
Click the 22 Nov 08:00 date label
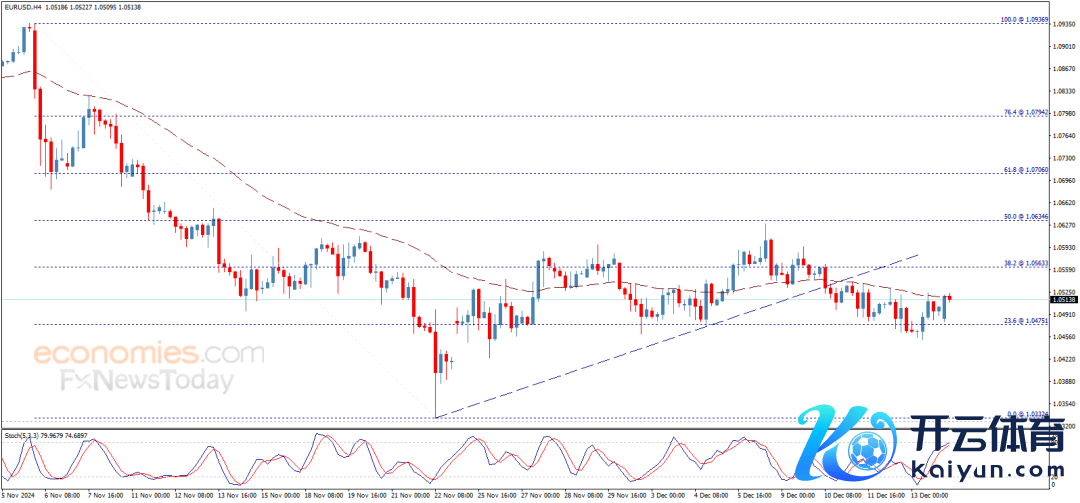pos(449,494)
